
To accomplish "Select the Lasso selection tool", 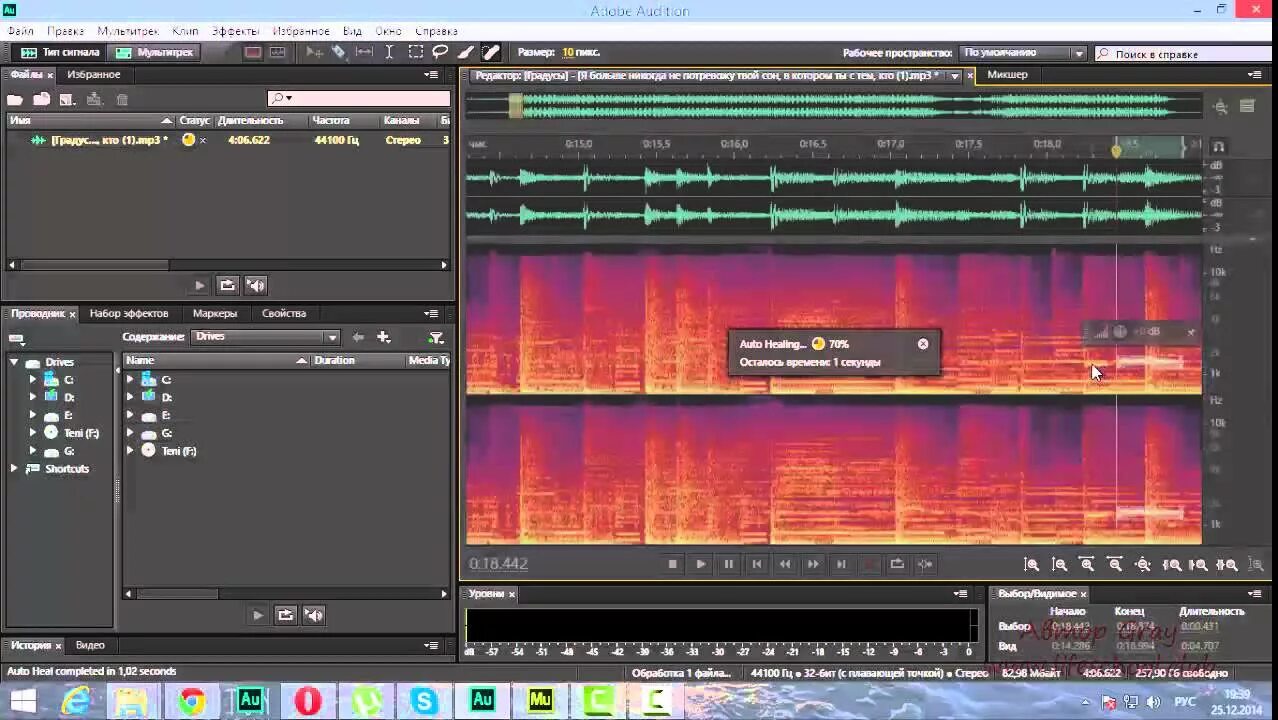I will 440,52.
